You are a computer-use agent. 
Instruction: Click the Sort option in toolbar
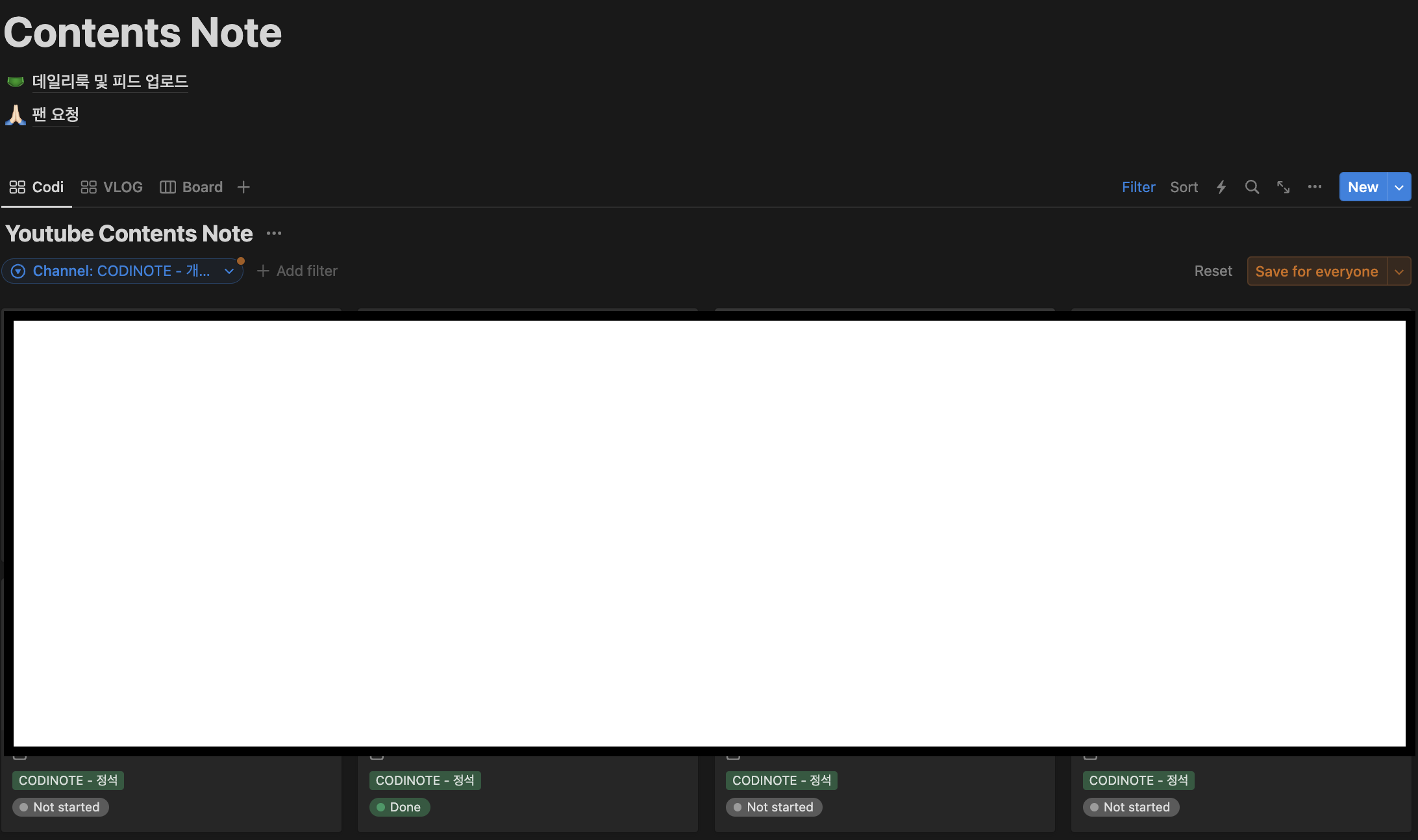click(1184, 187)
